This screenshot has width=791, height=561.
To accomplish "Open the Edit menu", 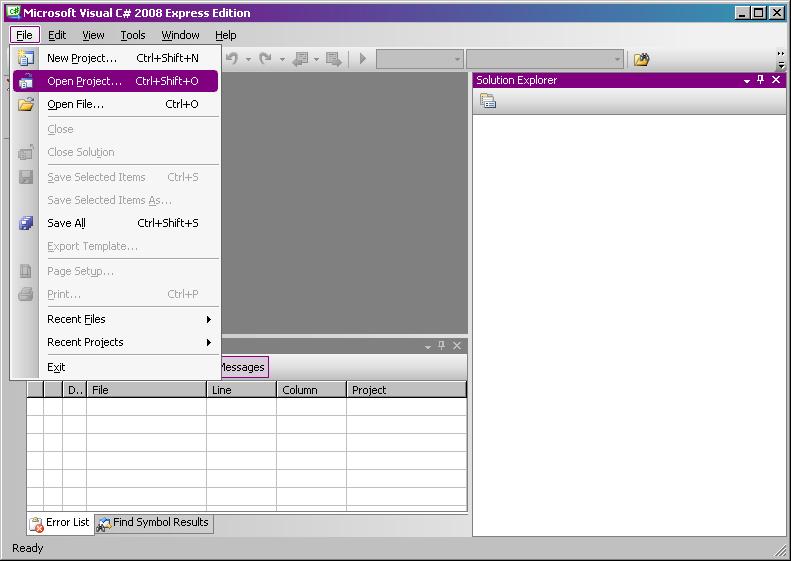I will pos(57,35).
